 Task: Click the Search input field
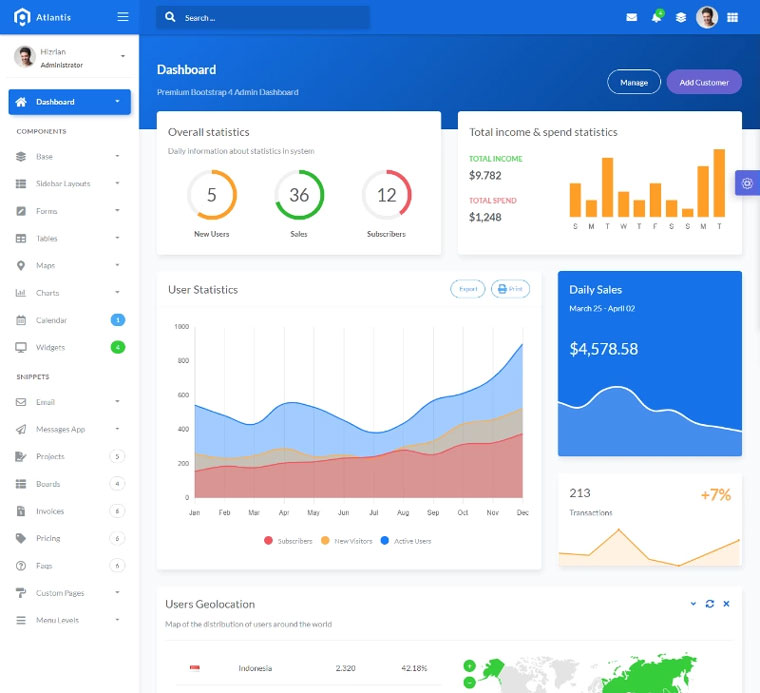tap(270, 17)
